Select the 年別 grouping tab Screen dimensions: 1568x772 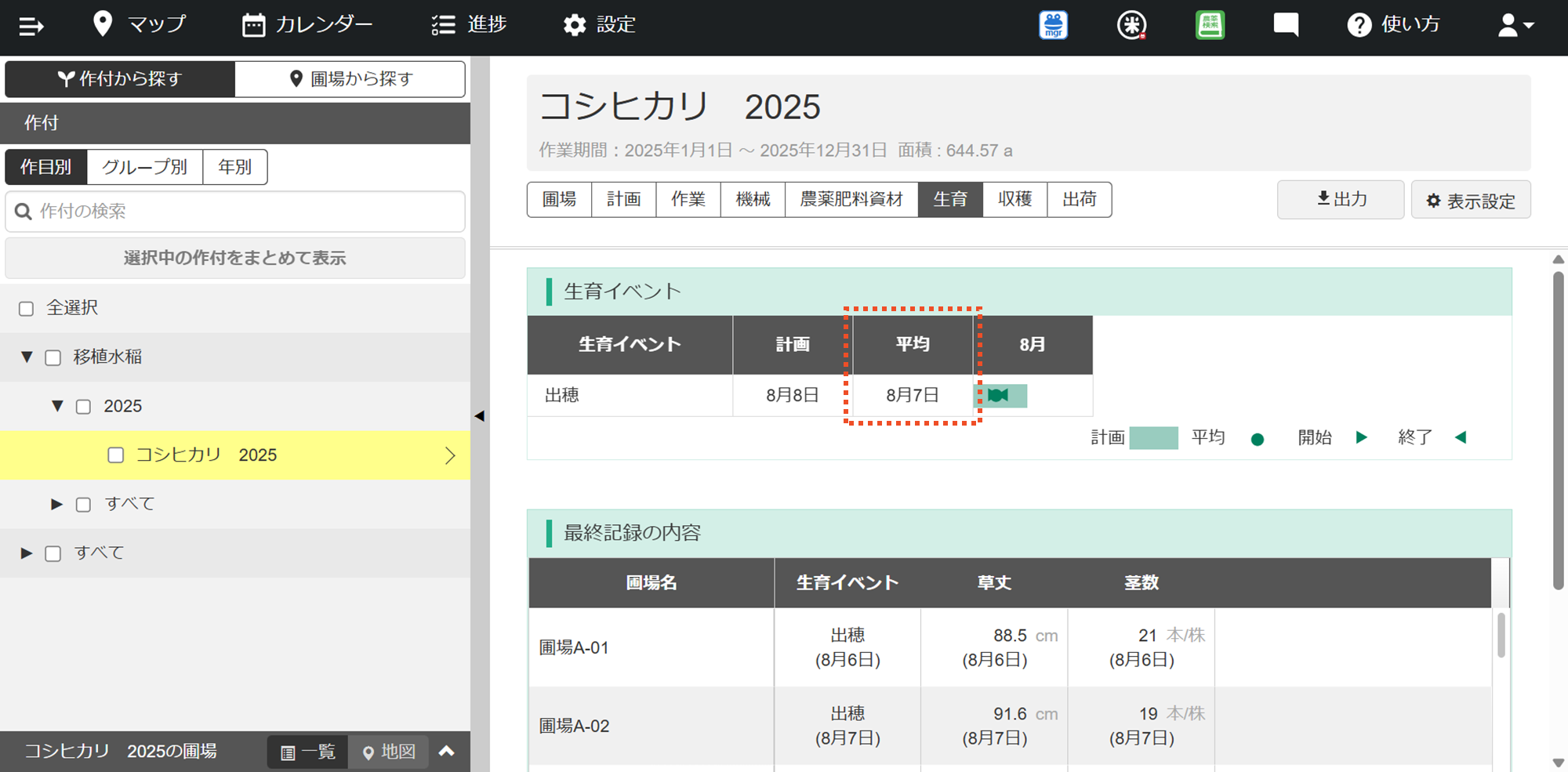[235, 167]
